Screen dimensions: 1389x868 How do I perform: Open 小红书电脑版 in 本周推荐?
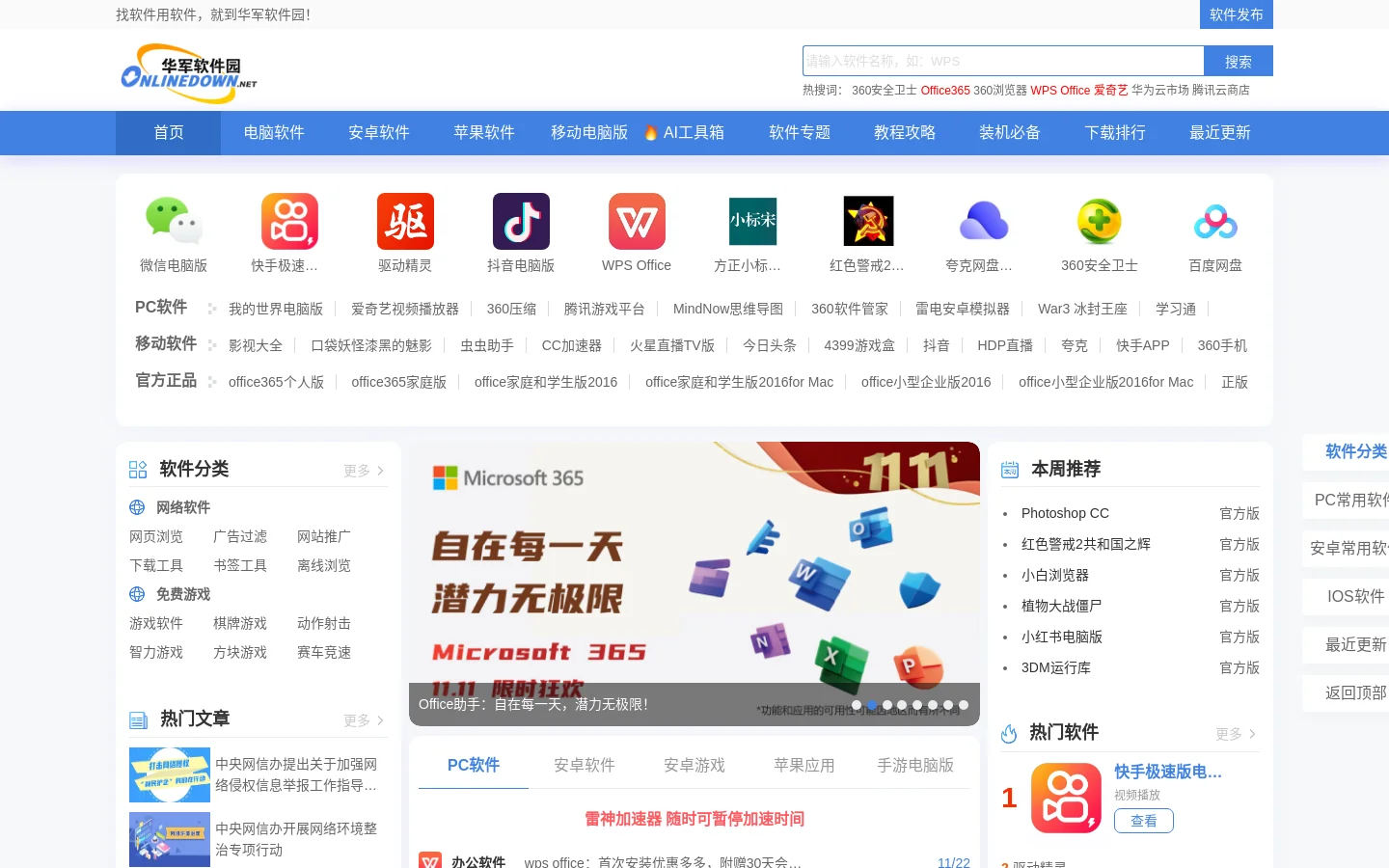1061,637
